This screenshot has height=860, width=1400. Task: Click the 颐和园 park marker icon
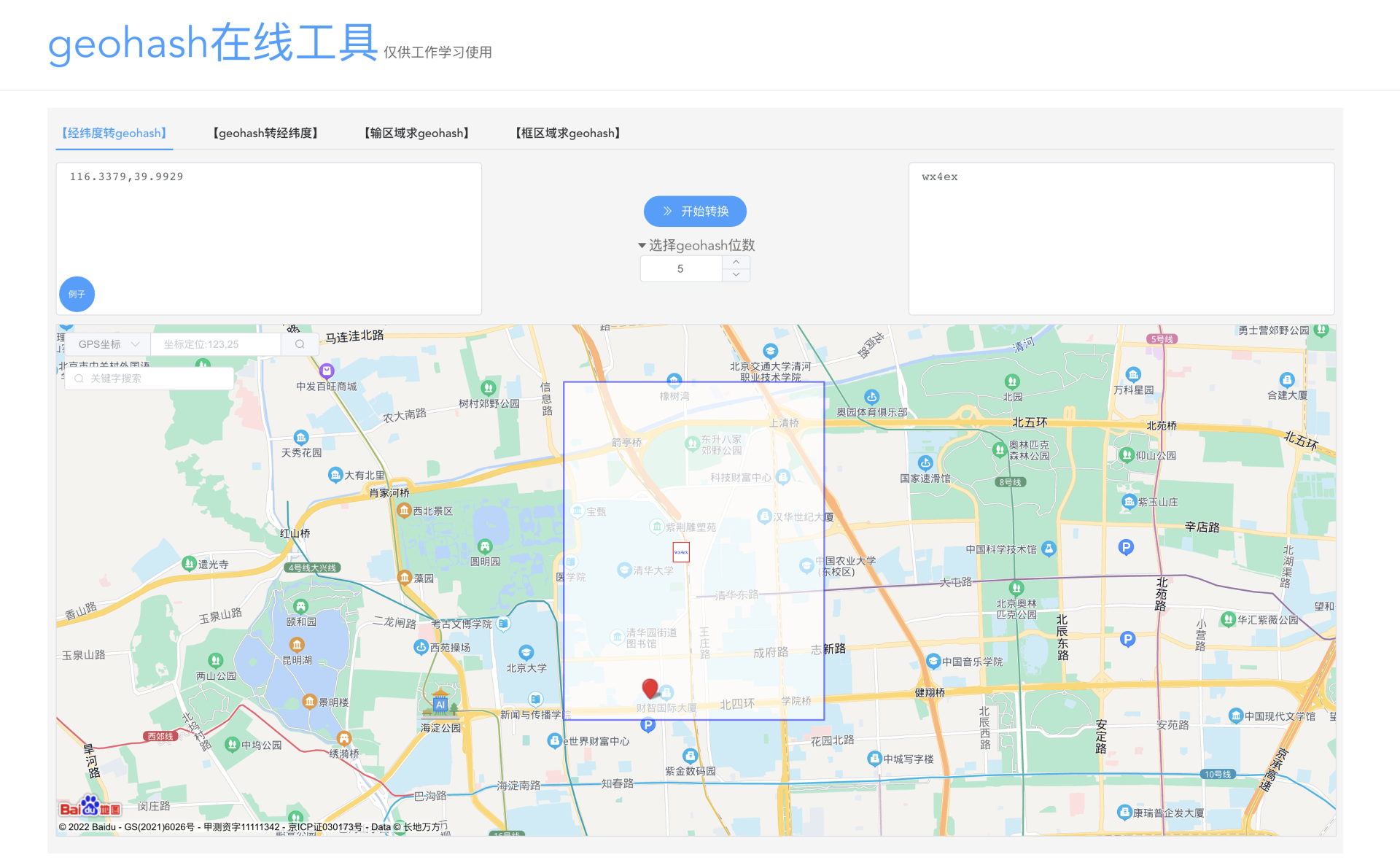(300, 607)
